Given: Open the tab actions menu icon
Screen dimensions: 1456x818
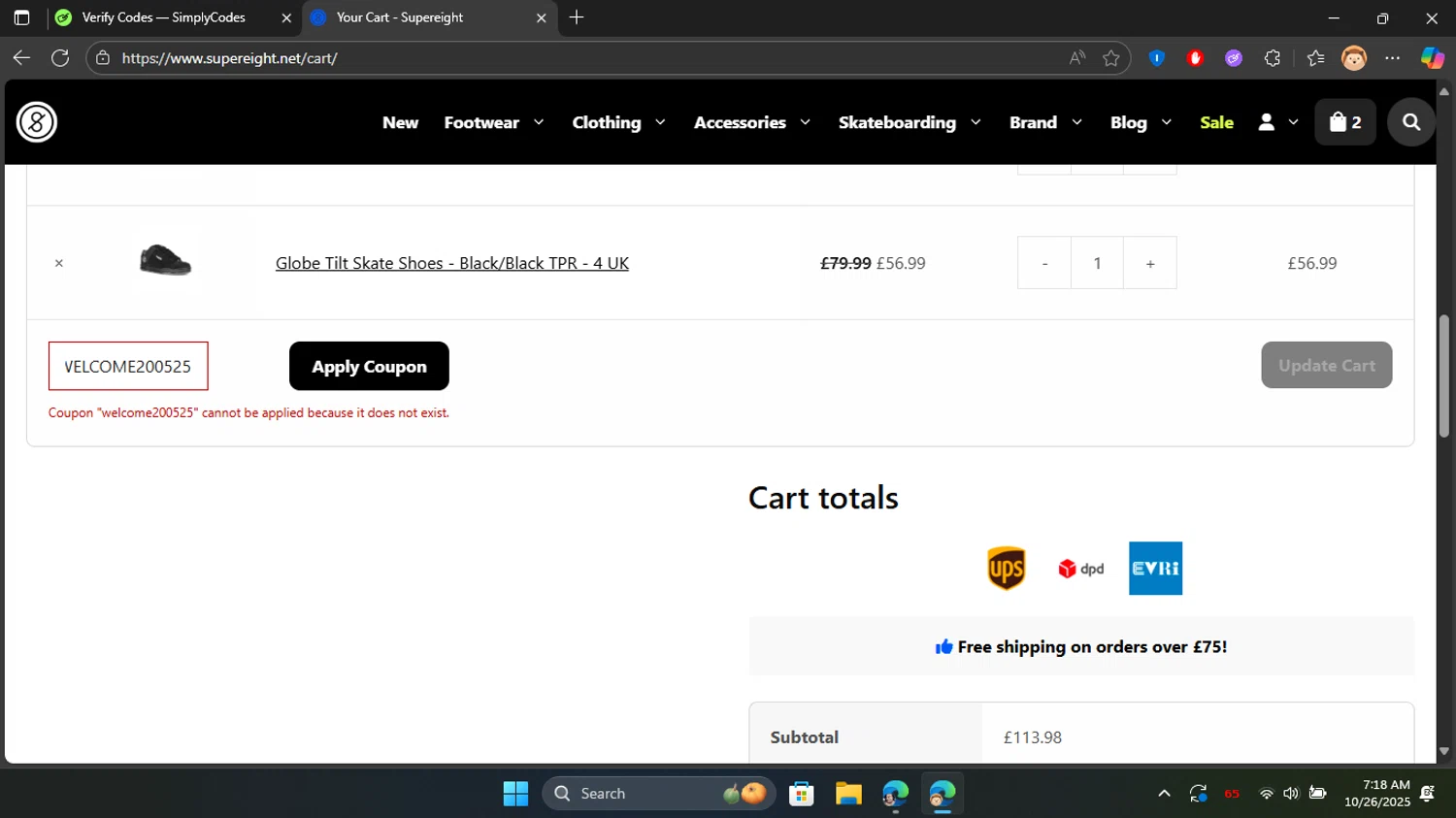Looking at the screenshot, I should 21,17.
